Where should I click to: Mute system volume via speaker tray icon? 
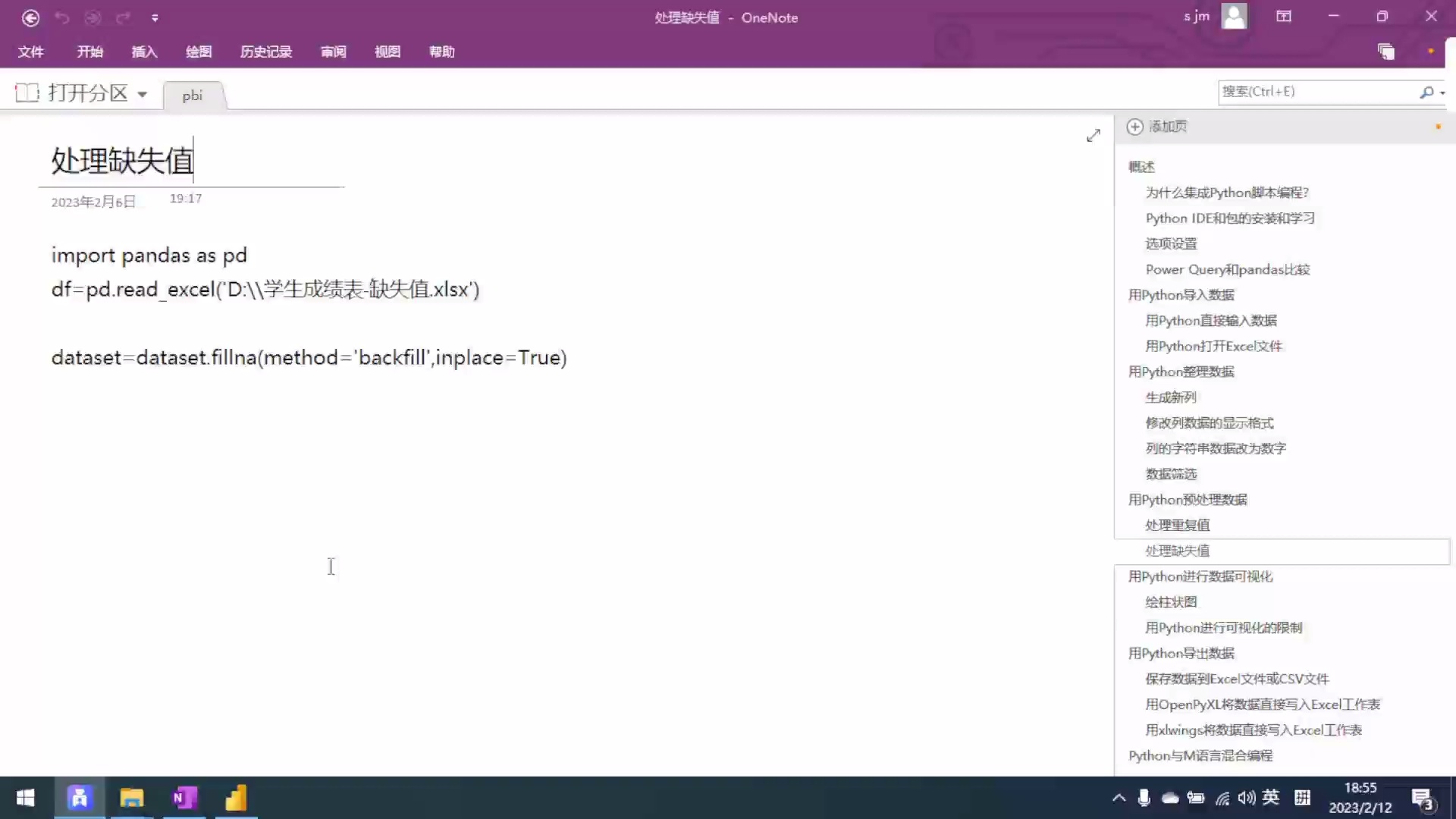(x=1247, y=798)
